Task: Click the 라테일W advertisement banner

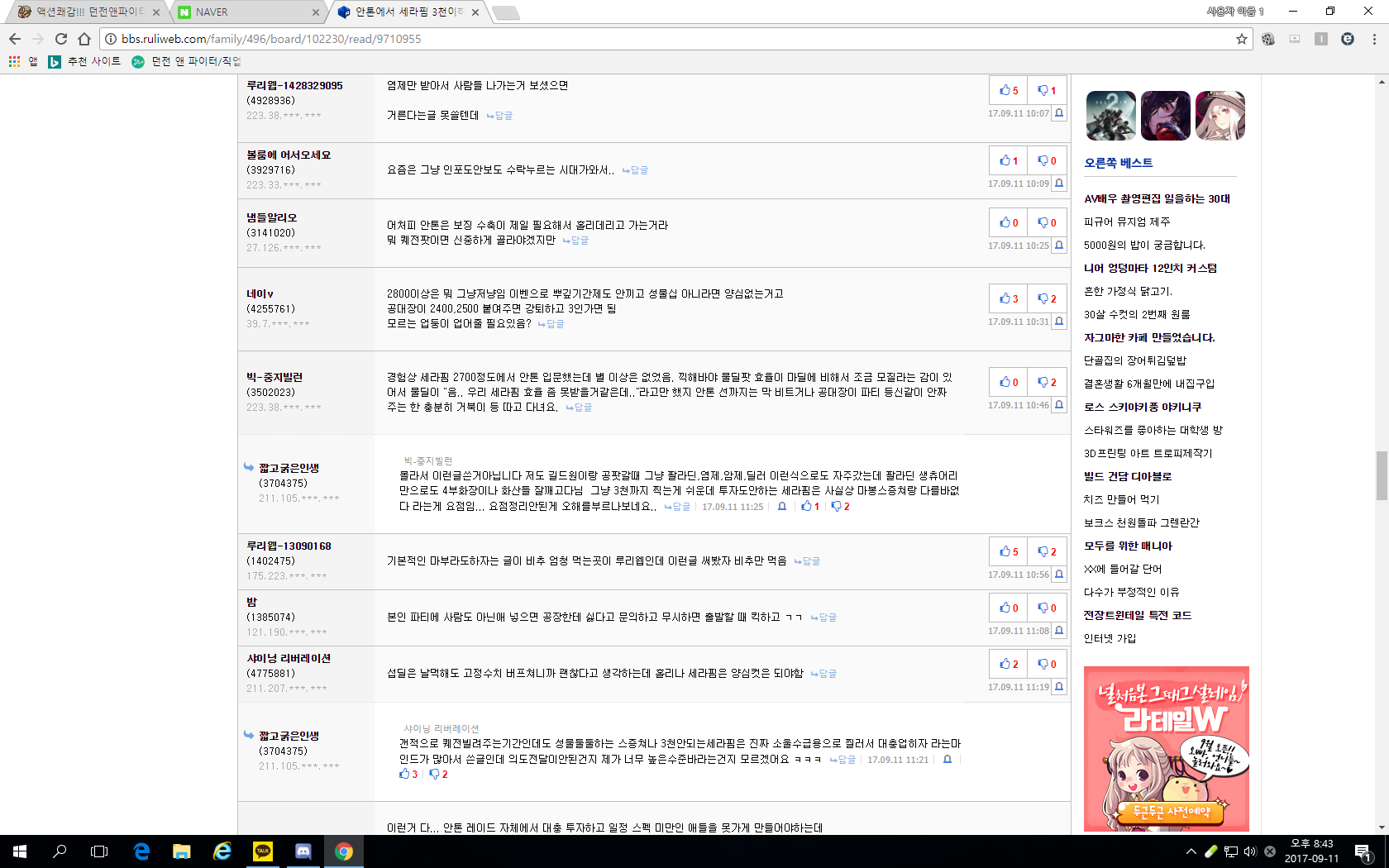Action: (x=1166, y=748)
